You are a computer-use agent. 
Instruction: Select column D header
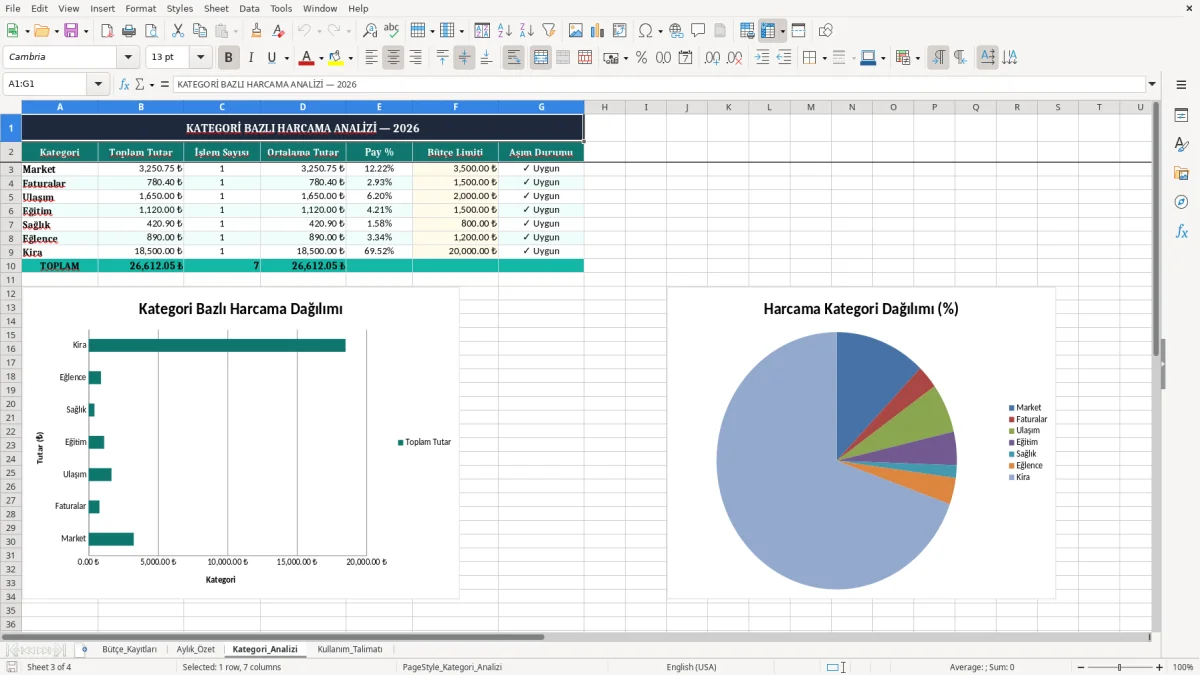[303, 107]
